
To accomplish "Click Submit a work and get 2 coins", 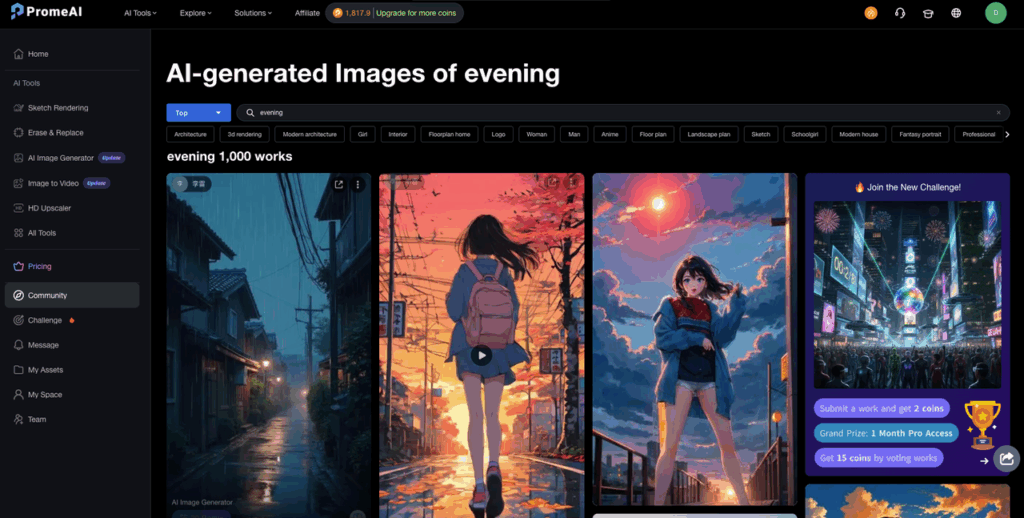I will (x=882, y=408).
